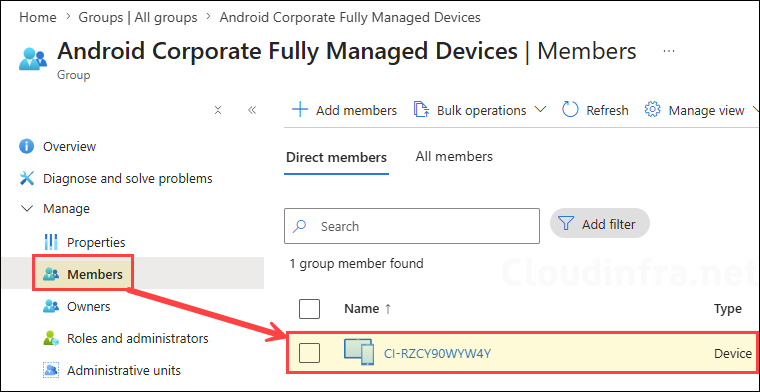
Task: Click the Type column header
Action: (728, 309)
